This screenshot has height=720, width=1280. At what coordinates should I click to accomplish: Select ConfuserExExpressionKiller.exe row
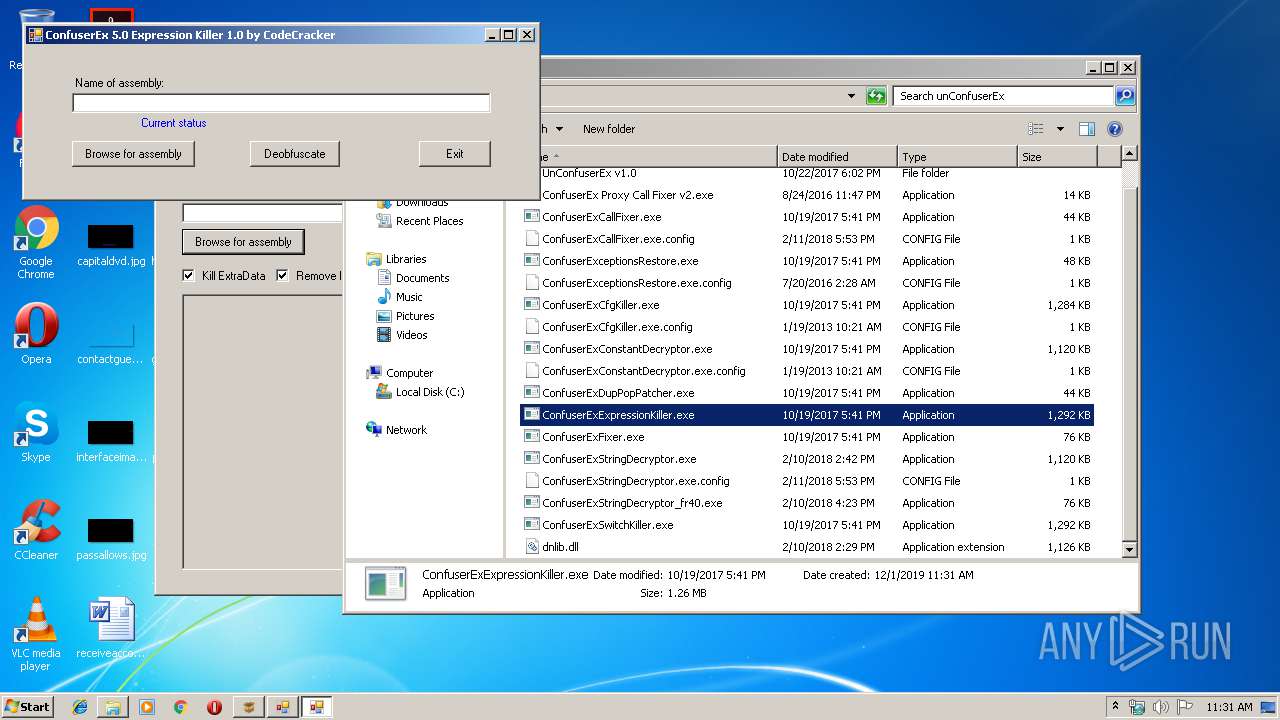point(807,415)
